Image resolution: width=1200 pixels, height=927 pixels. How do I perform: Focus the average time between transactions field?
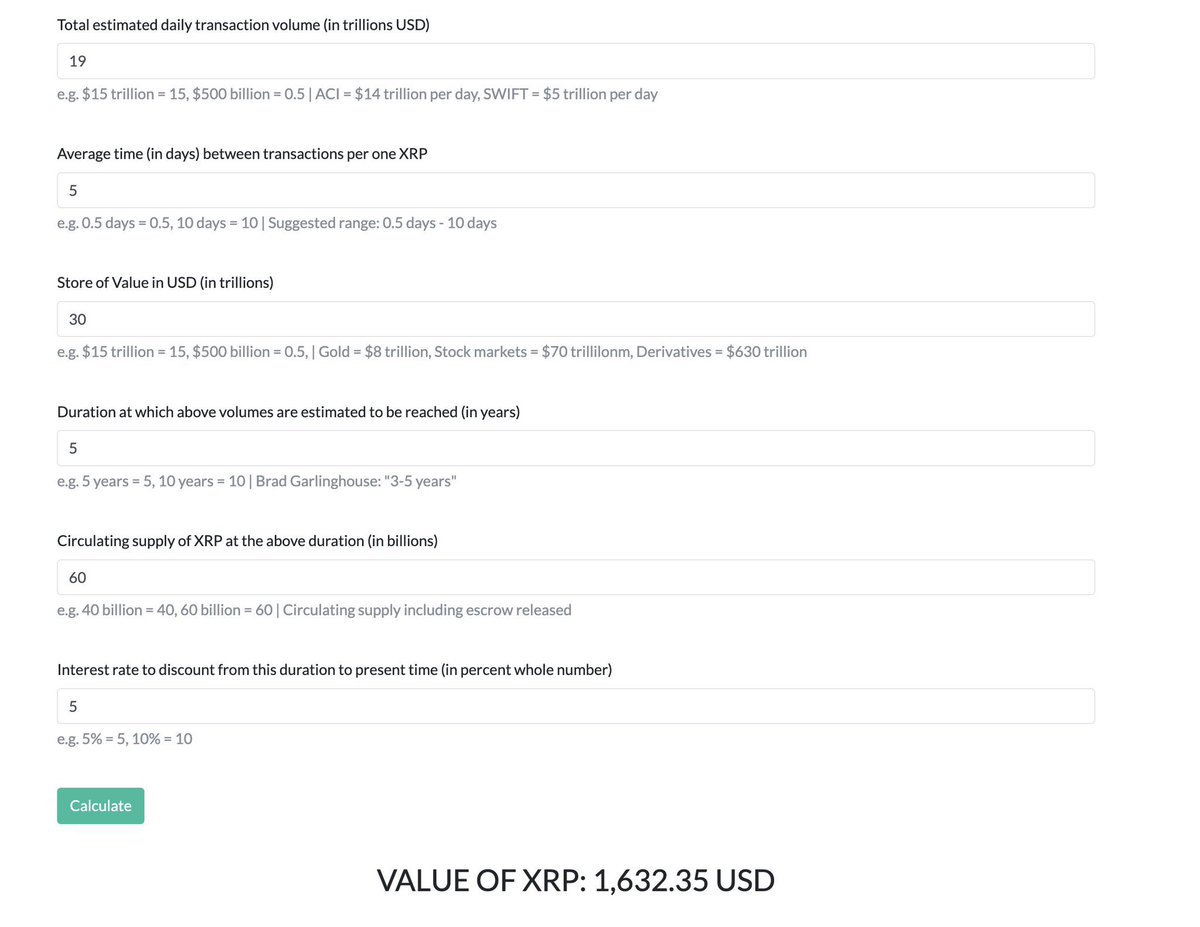click(575, 190)
